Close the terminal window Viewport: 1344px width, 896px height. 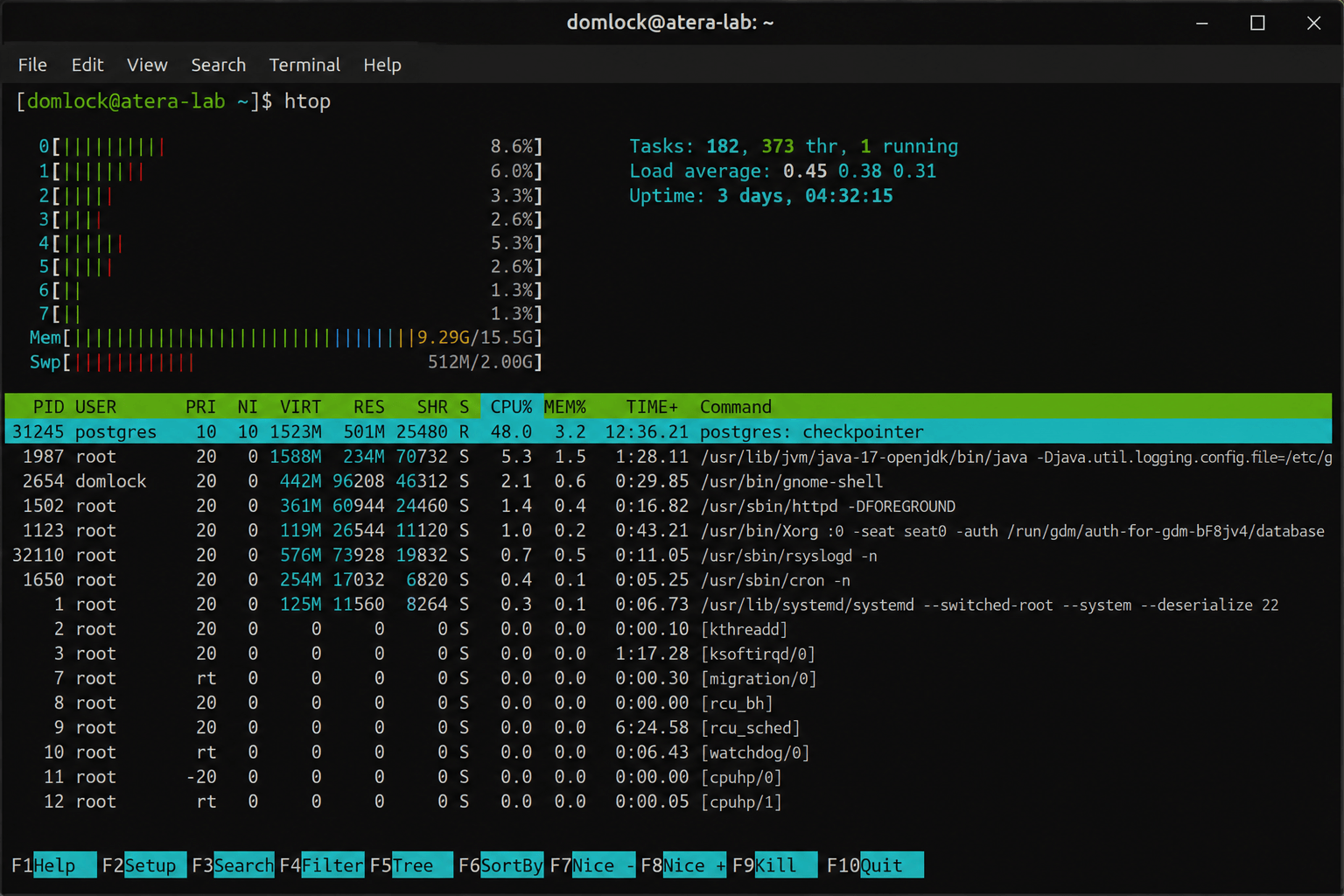(1313, 24)
